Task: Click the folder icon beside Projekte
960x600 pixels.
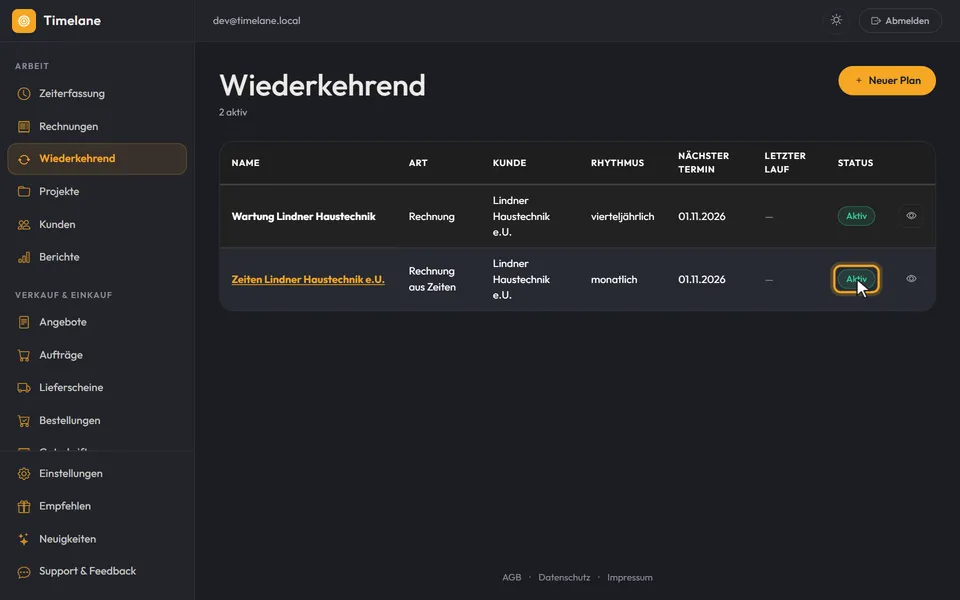Action: point(24,192)
